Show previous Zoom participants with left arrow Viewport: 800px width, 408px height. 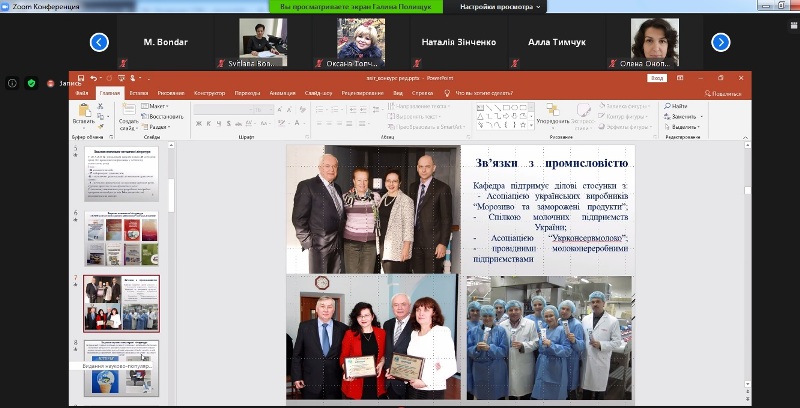99,42
